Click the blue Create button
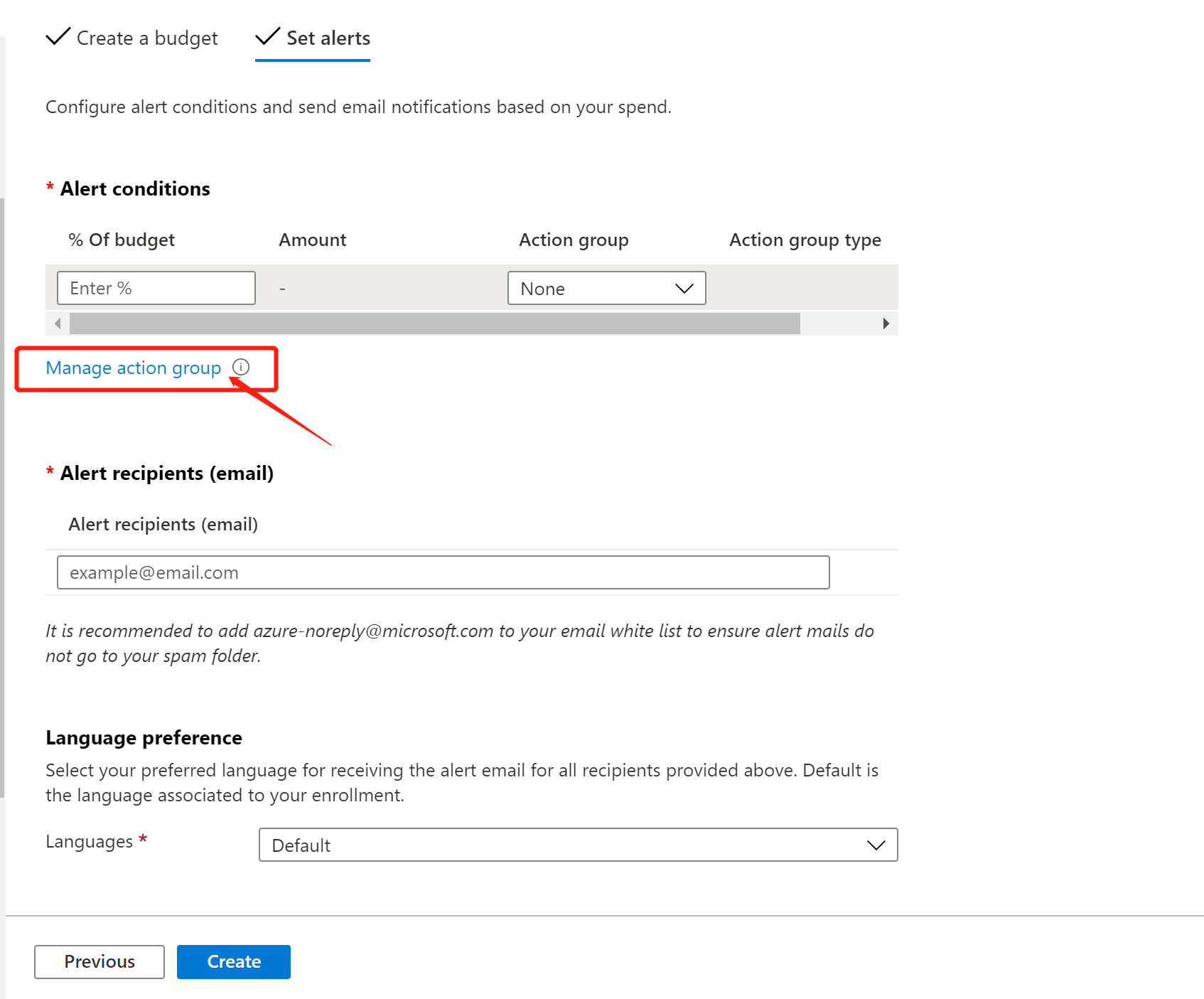Image resolution: width=1204 pixels, height=999 pixels. [x=234, y=961]
